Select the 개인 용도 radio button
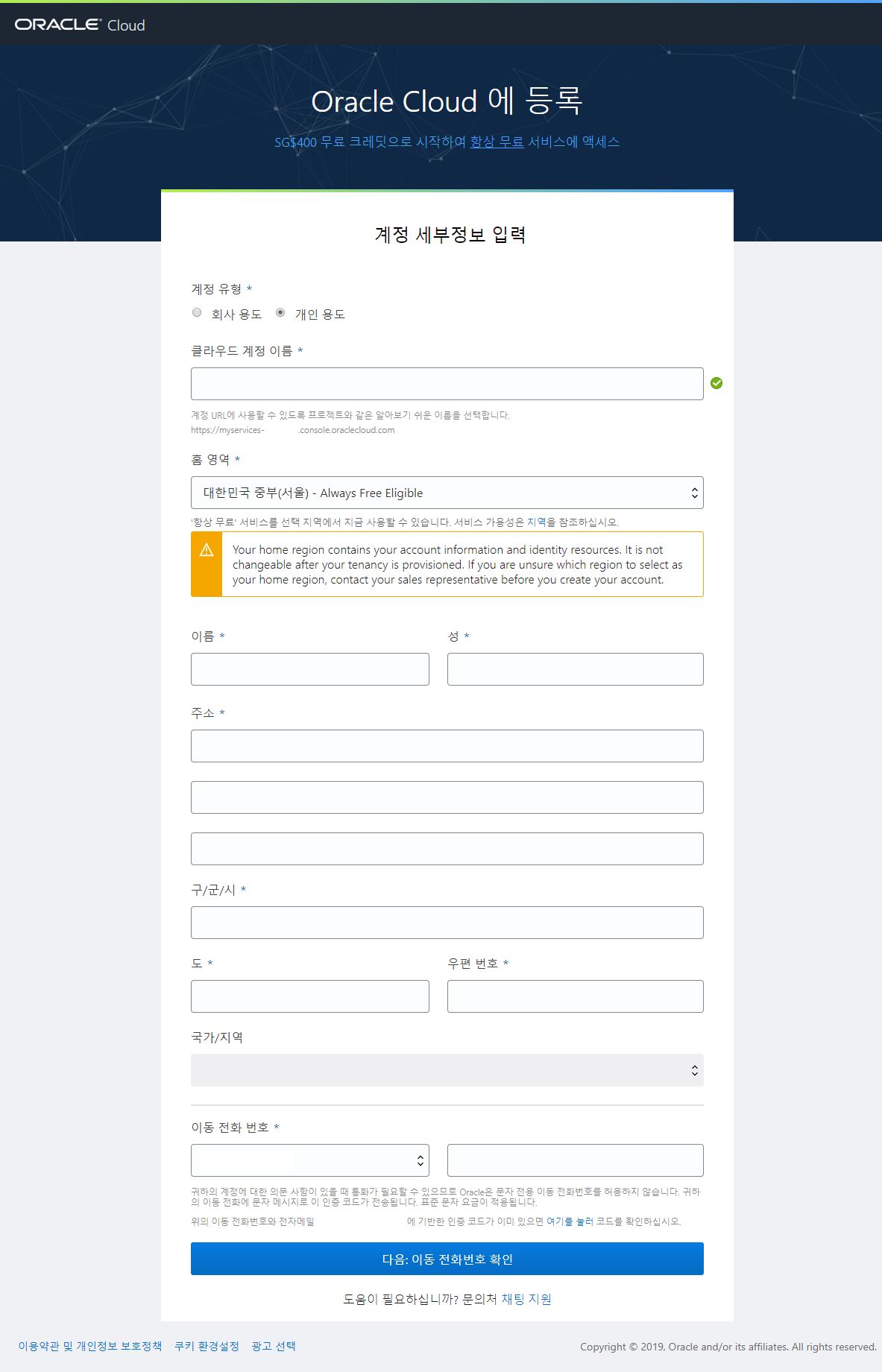882x1372 pixels. coord(280,313)
